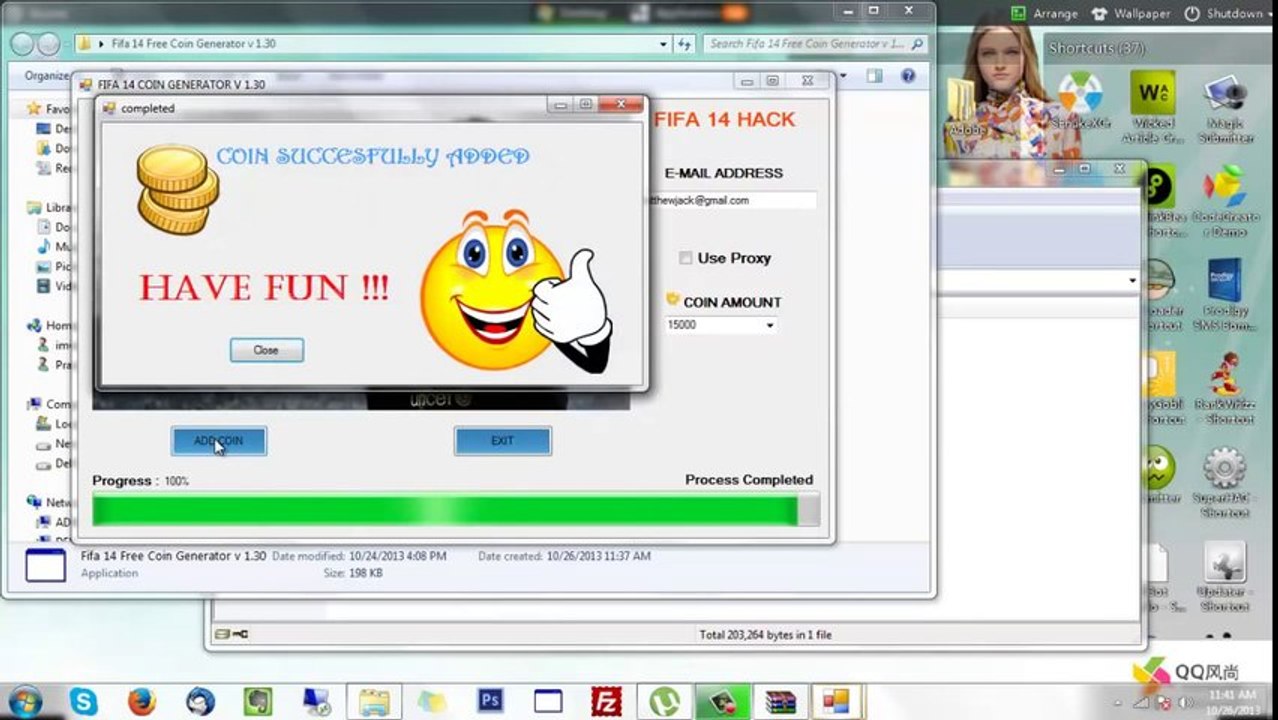Click the taskbar clock showing 11:41 AM

point(1232,701)
